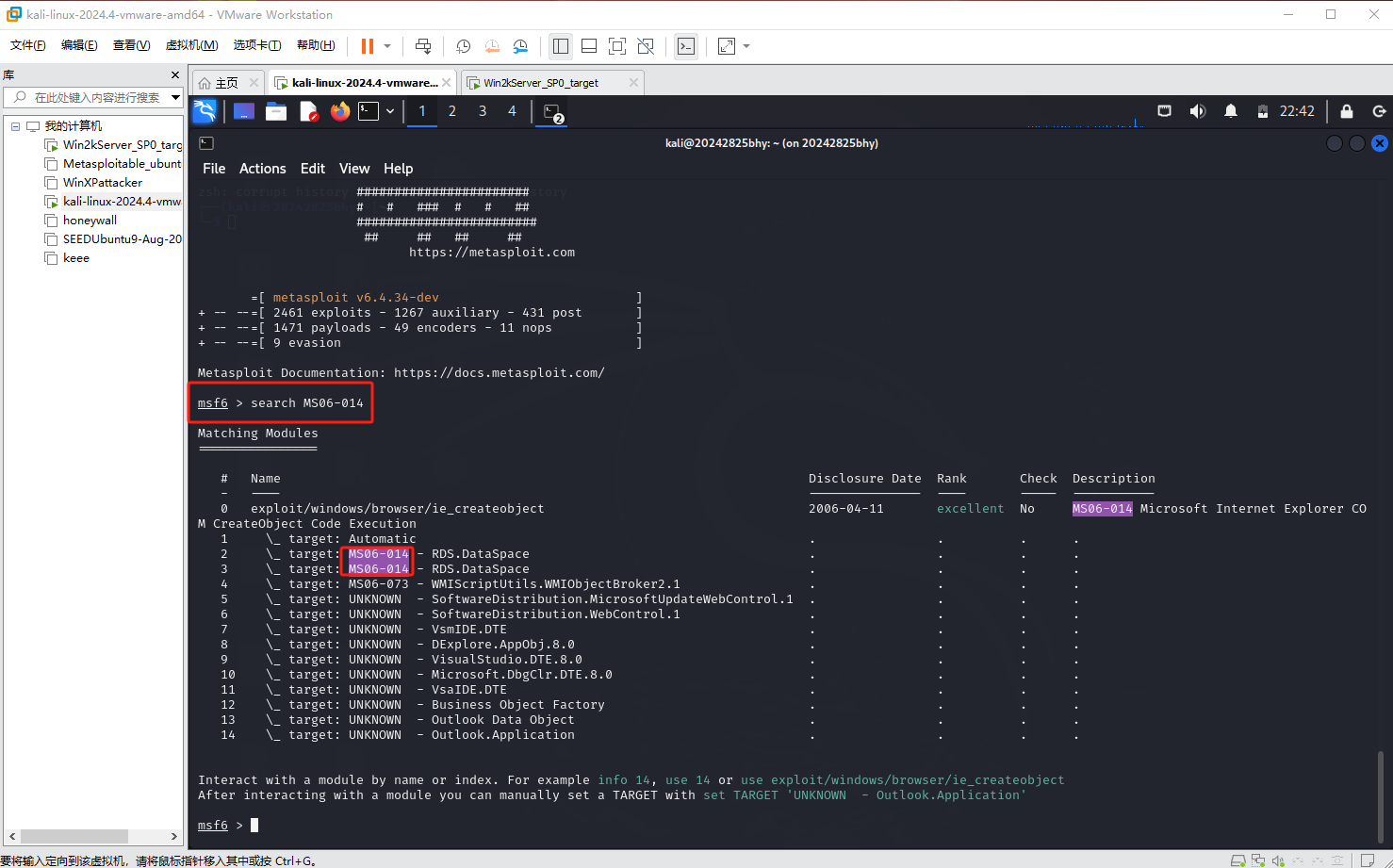Switch to Kali workspace 4
The width and height of the screenshot is (1393, 868).
pos(512,111)
